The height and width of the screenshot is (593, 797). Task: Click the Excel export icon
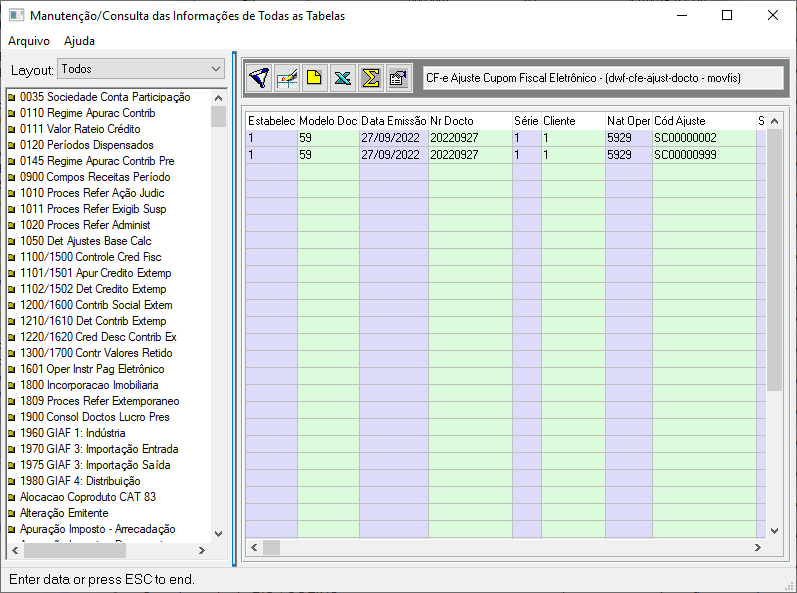tap(343, 78)
